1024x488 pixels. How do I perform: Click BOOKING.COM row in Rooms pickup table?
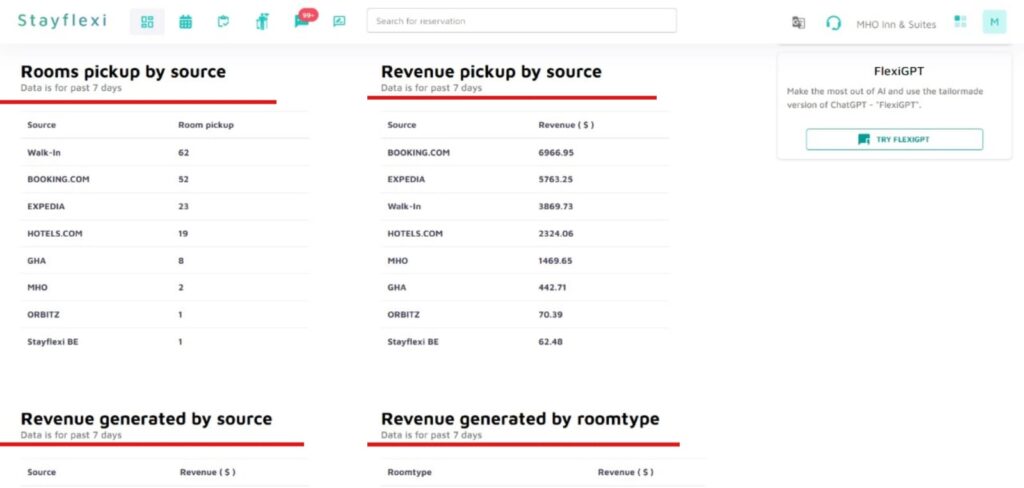165,179
